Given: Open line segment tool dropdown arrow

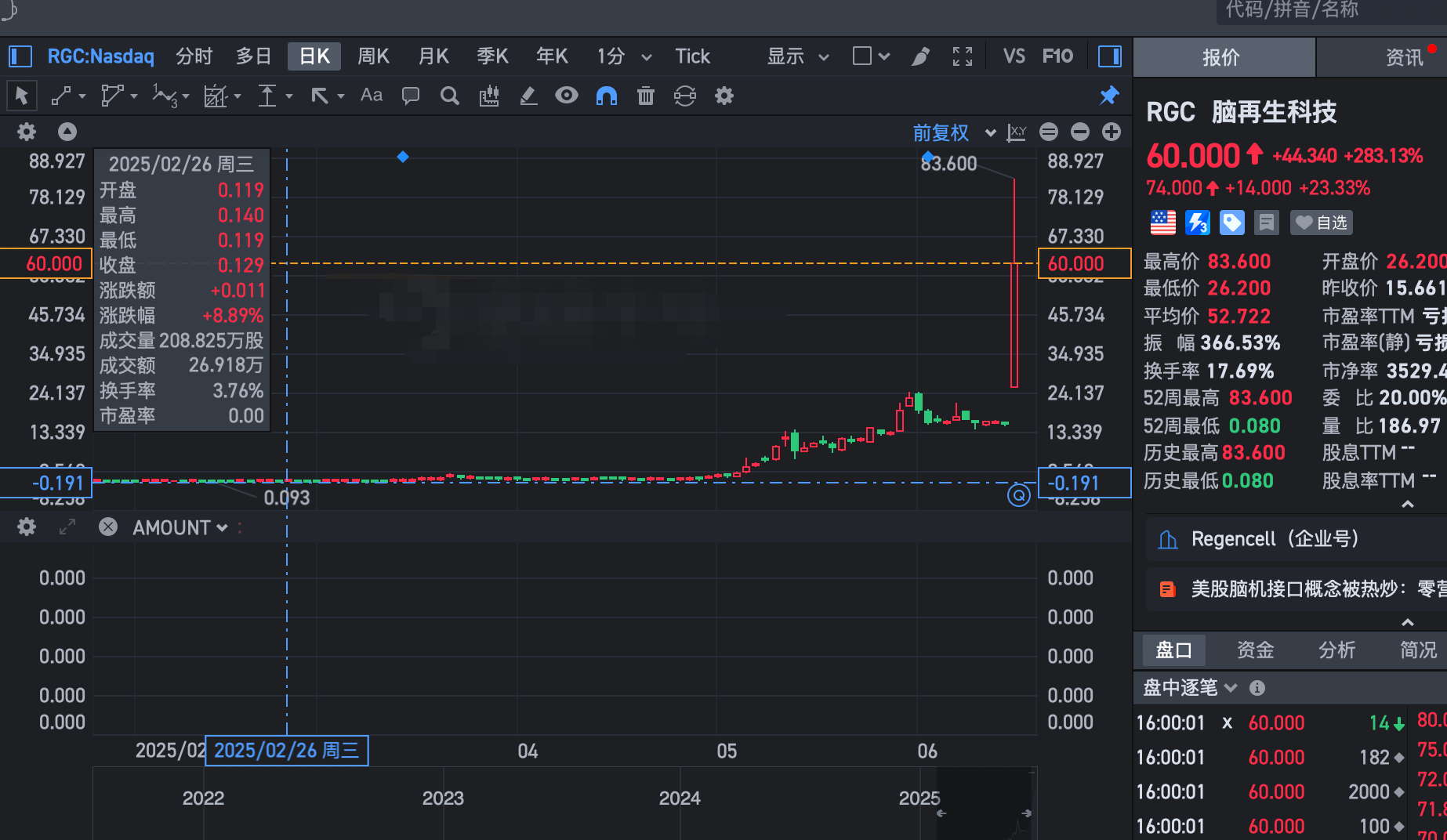Looking at the screenshot, I should (82, 96).
